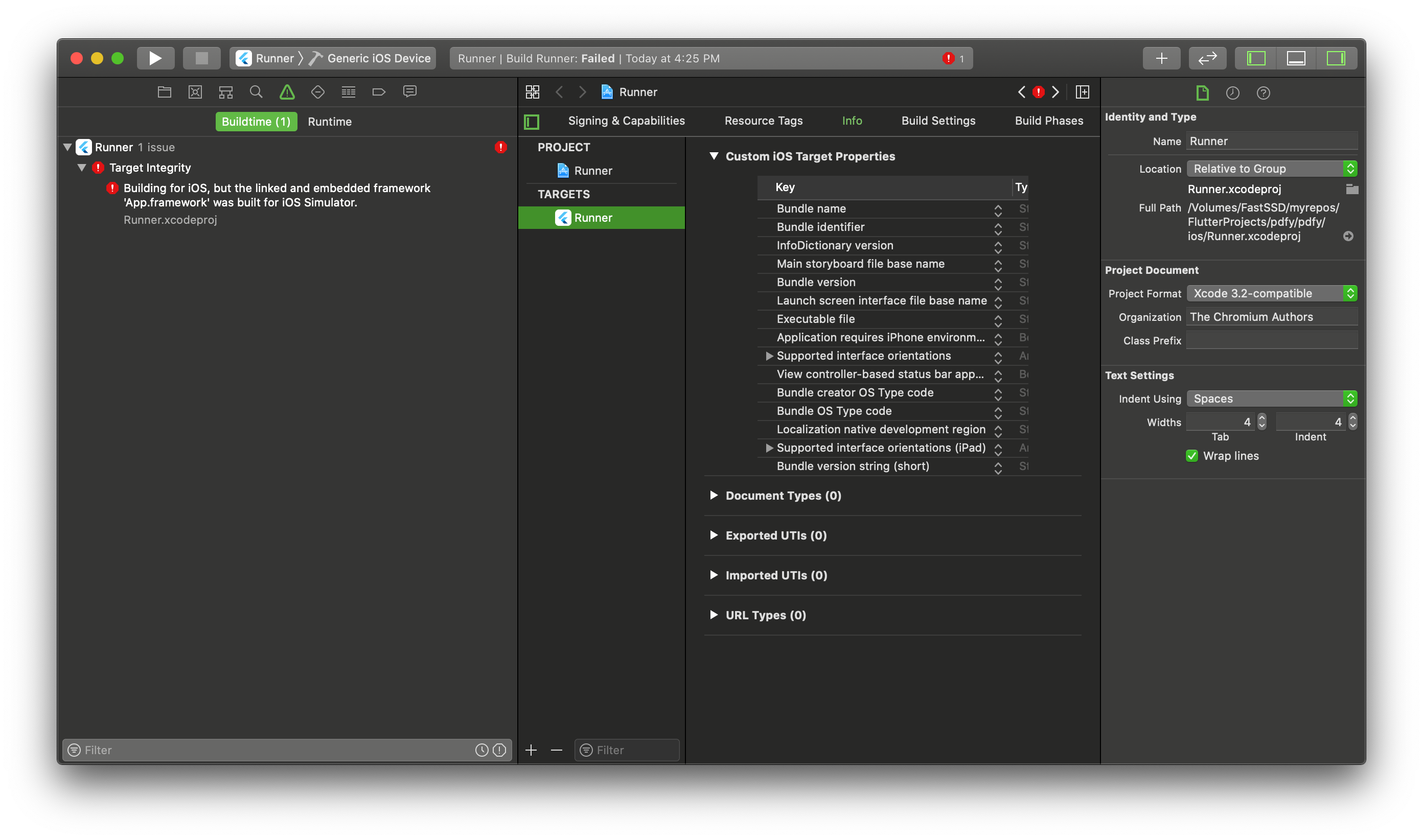Open the Find navigator magnifier icon
Viewport: 1423px width, 840px height.
(256, 91)
